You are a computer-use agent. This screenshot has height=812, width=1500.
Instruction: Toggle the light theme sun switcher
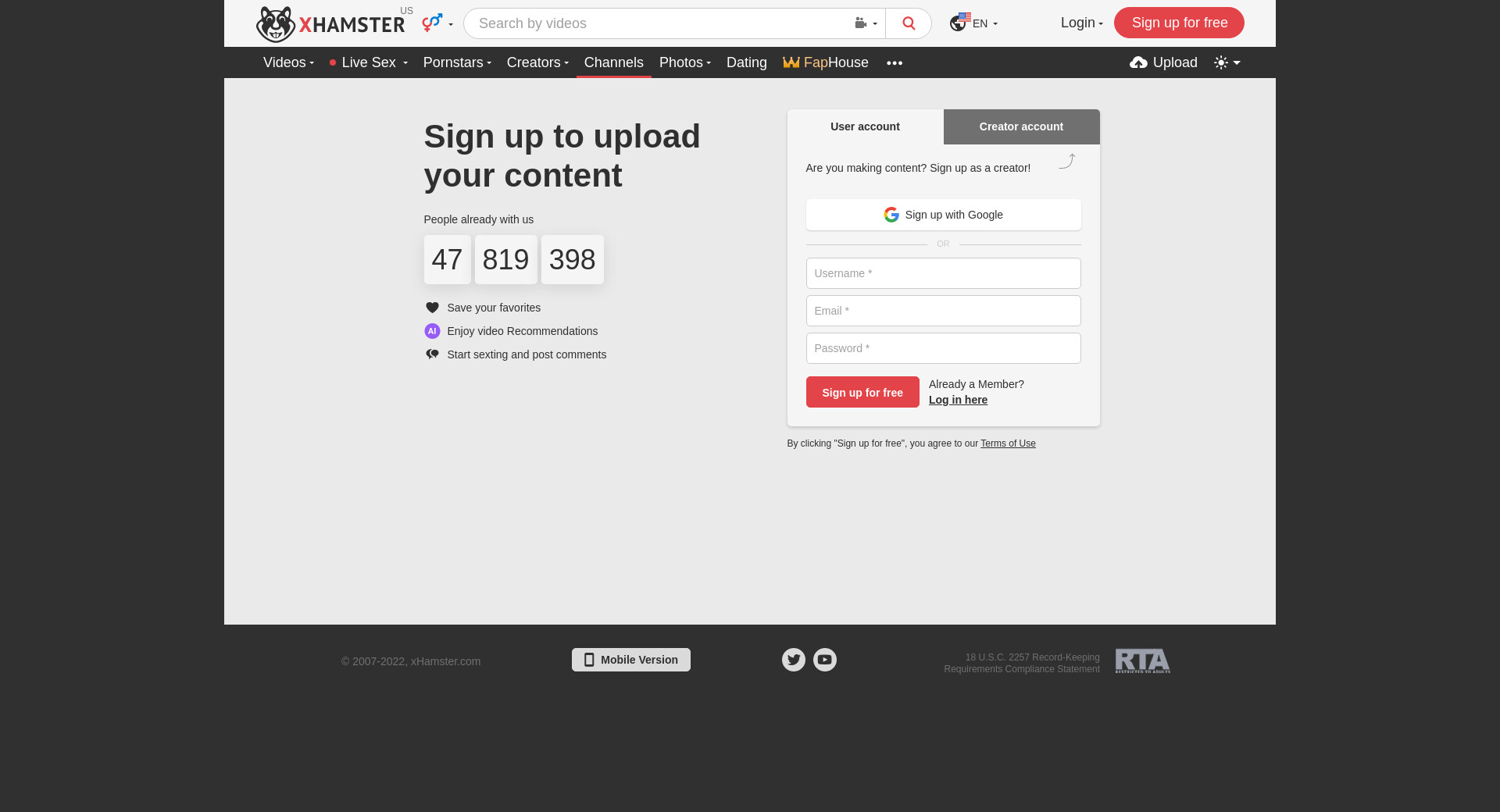click(1227, 62)
